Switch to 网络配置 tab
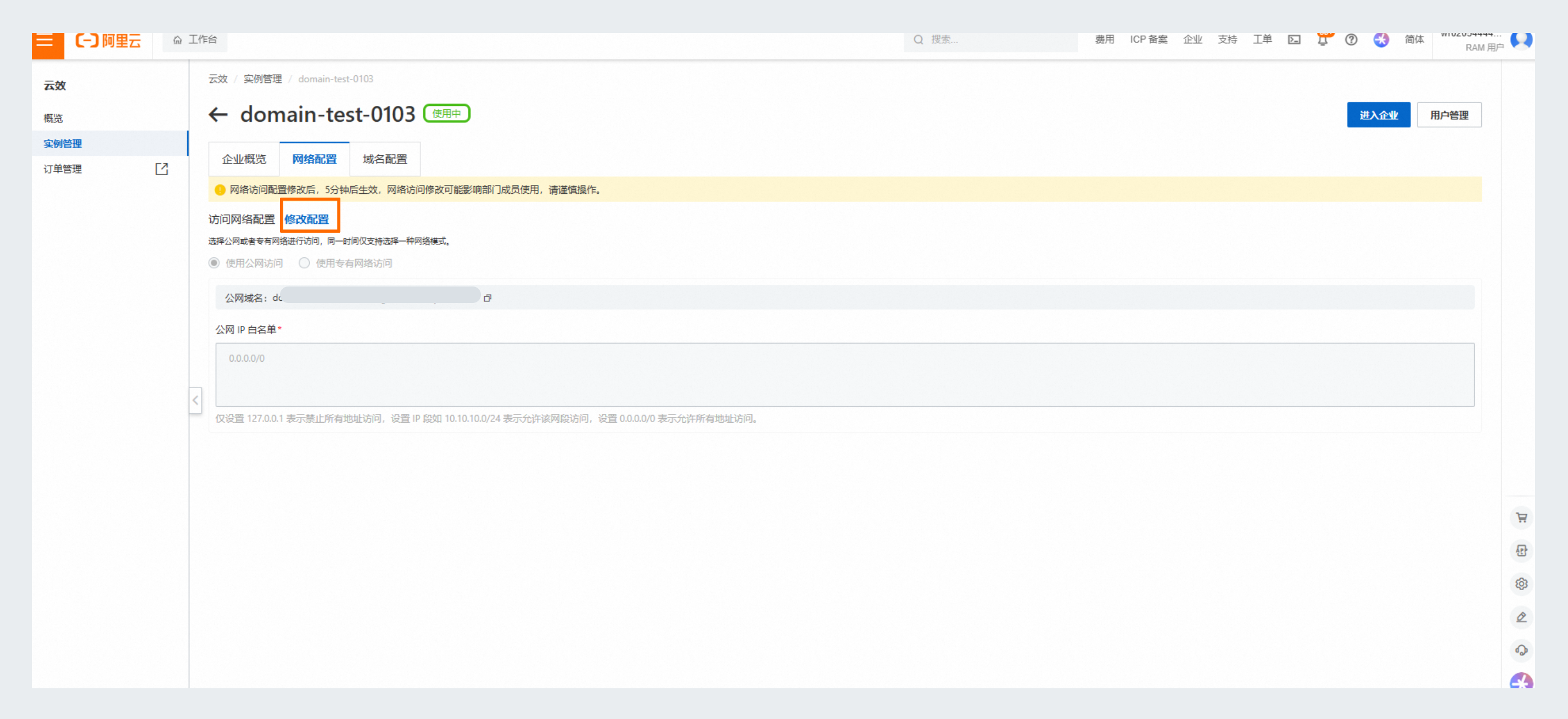 [314, 159]
